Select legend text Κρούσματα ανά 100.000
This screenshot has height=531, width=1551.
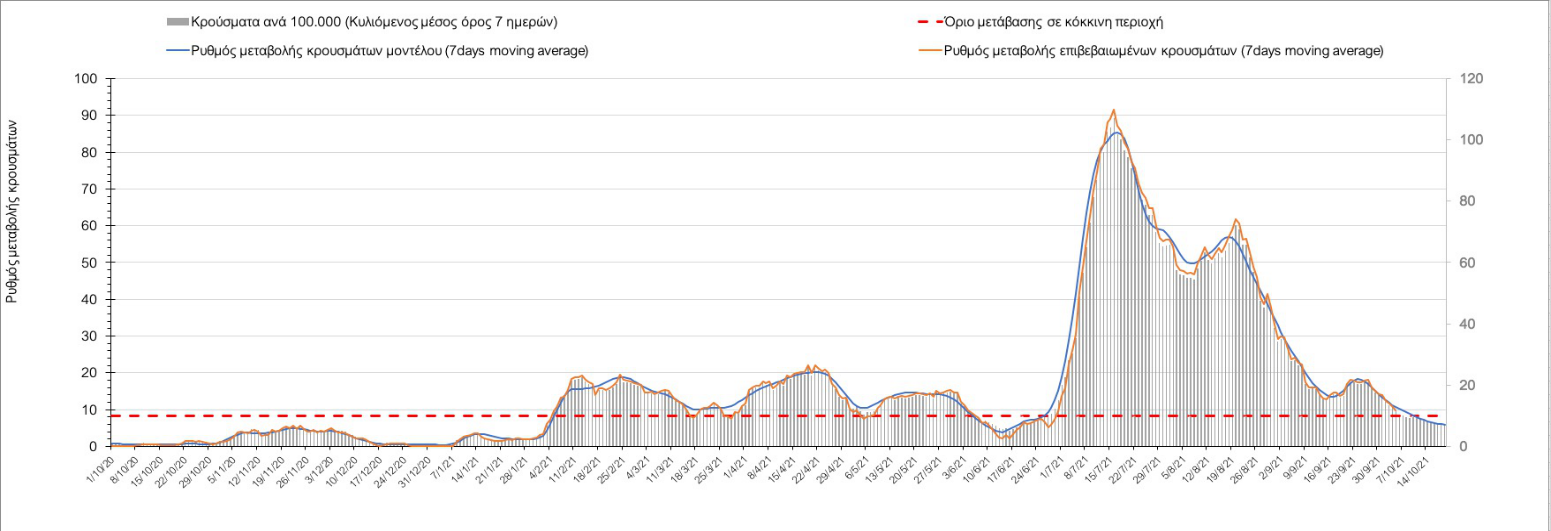(x=374, y=21)
